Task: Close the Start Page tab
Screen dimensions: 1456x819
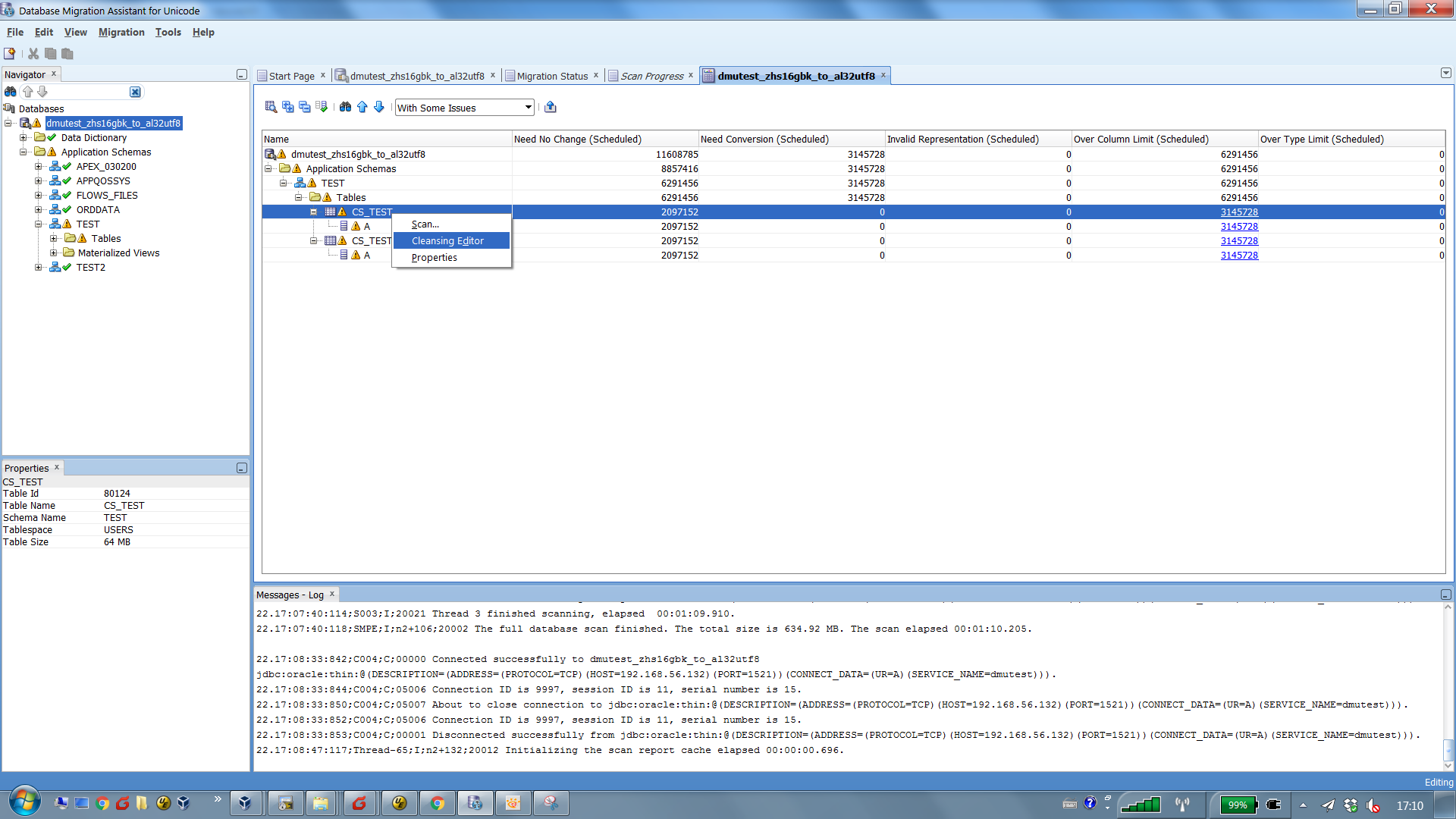Action: 323,75
